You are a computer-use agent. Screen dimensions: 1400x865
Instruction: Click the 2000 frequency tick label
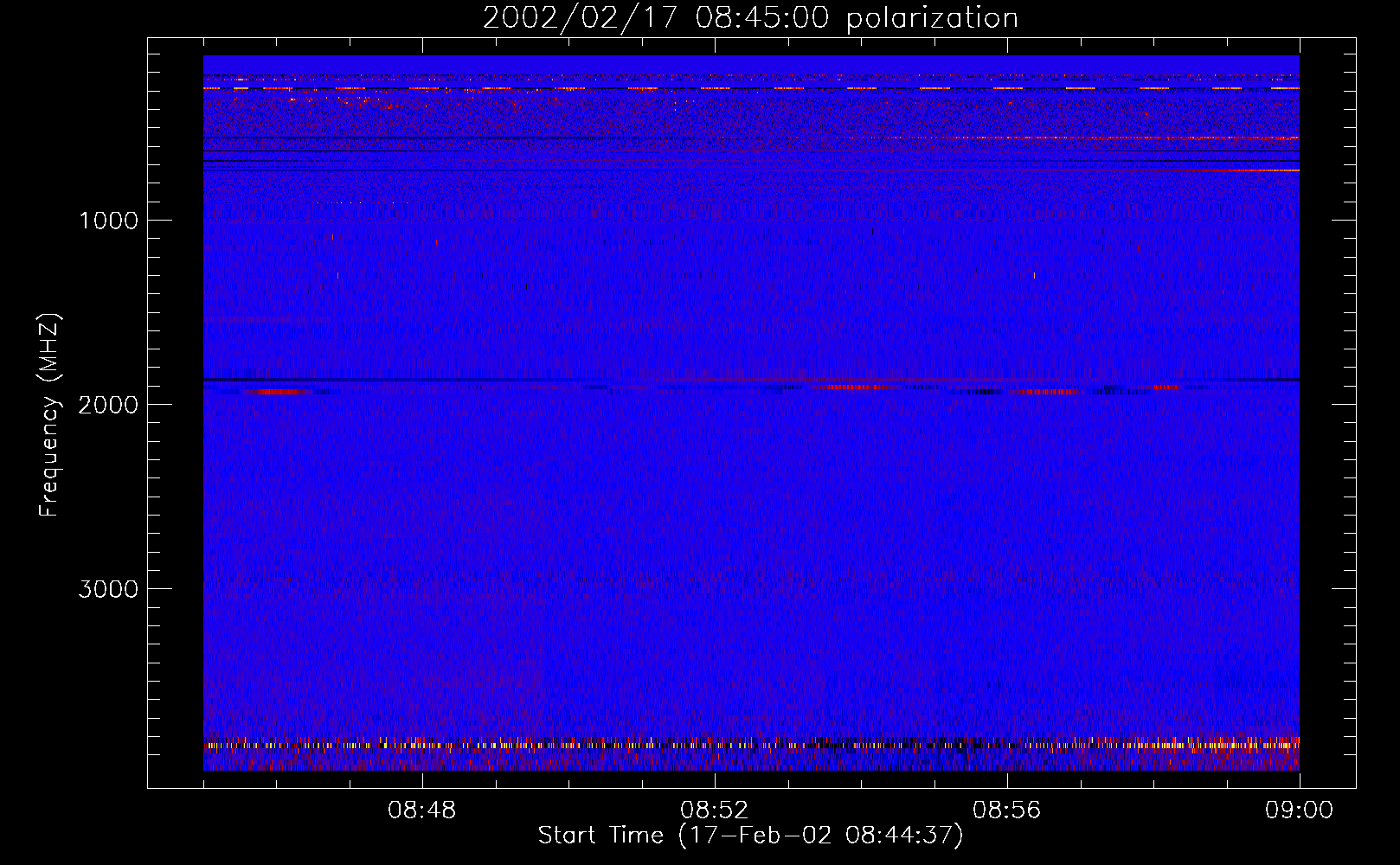click(108, 405)
